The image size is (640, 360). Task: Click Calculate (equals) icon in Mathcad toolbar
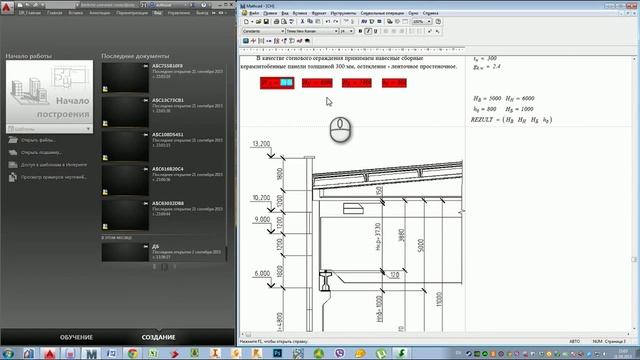tap(379, 22)
